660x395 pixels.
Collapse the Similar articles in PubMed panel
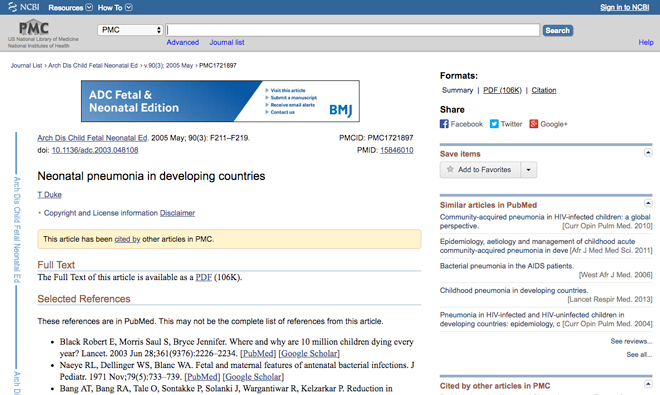[x=648, y=203]
